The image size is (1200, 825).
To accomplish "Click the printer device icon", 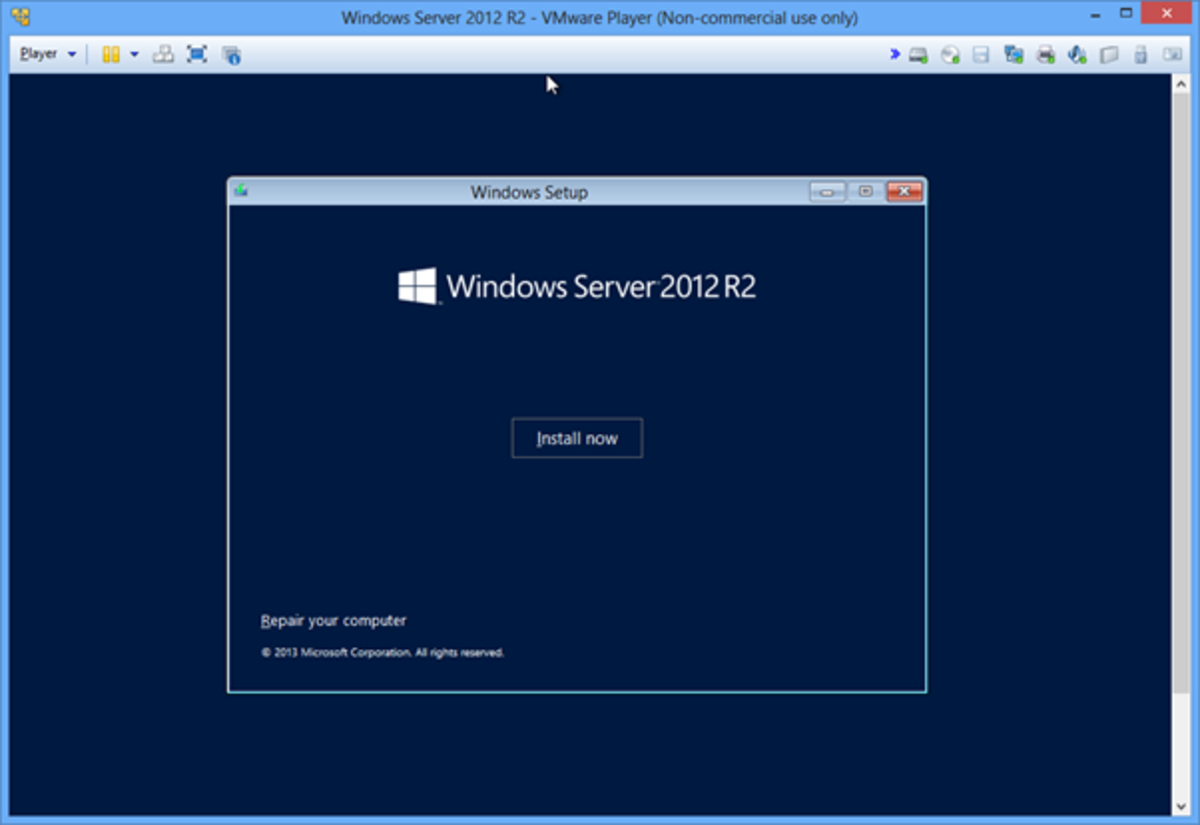I will tap(1044, 54).
